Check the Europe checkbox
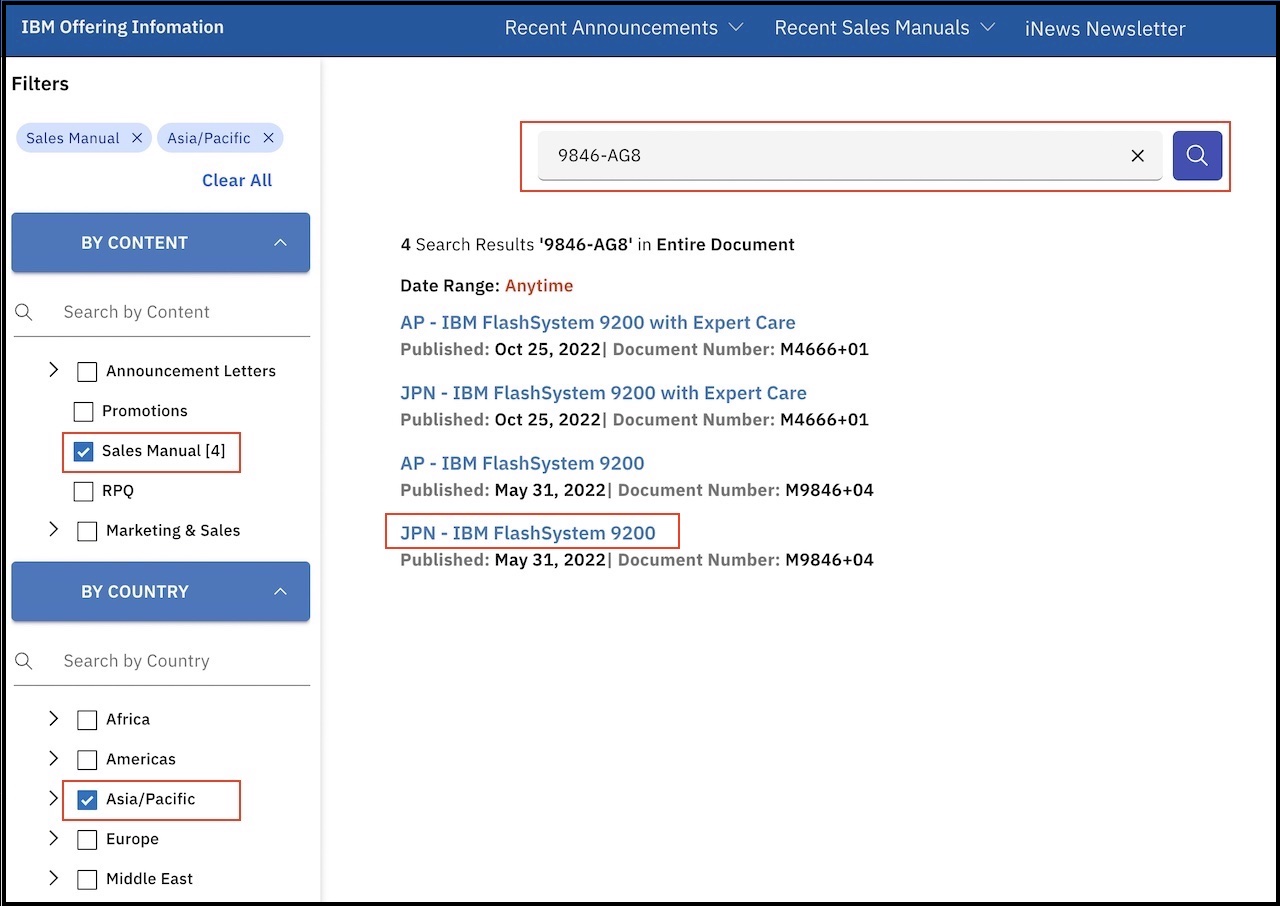The height and width of the screenshot is (906, 1280). (87, 839)
